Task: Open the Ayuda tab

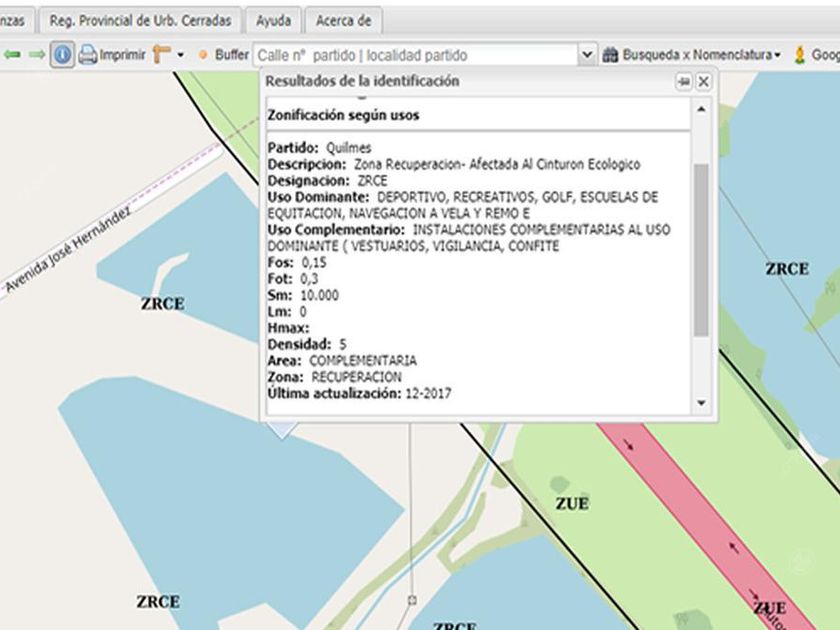Action: [x=273, y=20]
